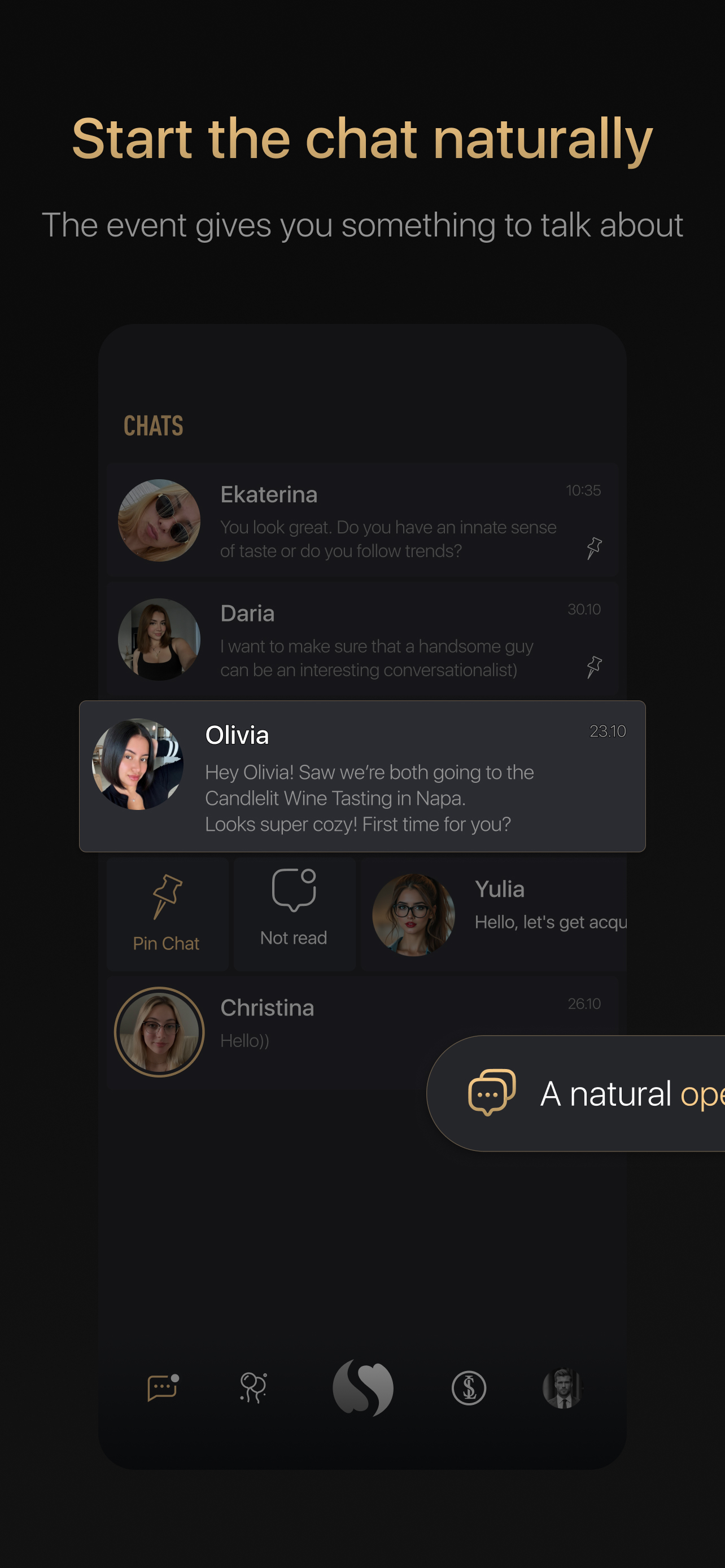
Task: Open the chats tab icon in bottom bar
Action: pos(163,1388)
